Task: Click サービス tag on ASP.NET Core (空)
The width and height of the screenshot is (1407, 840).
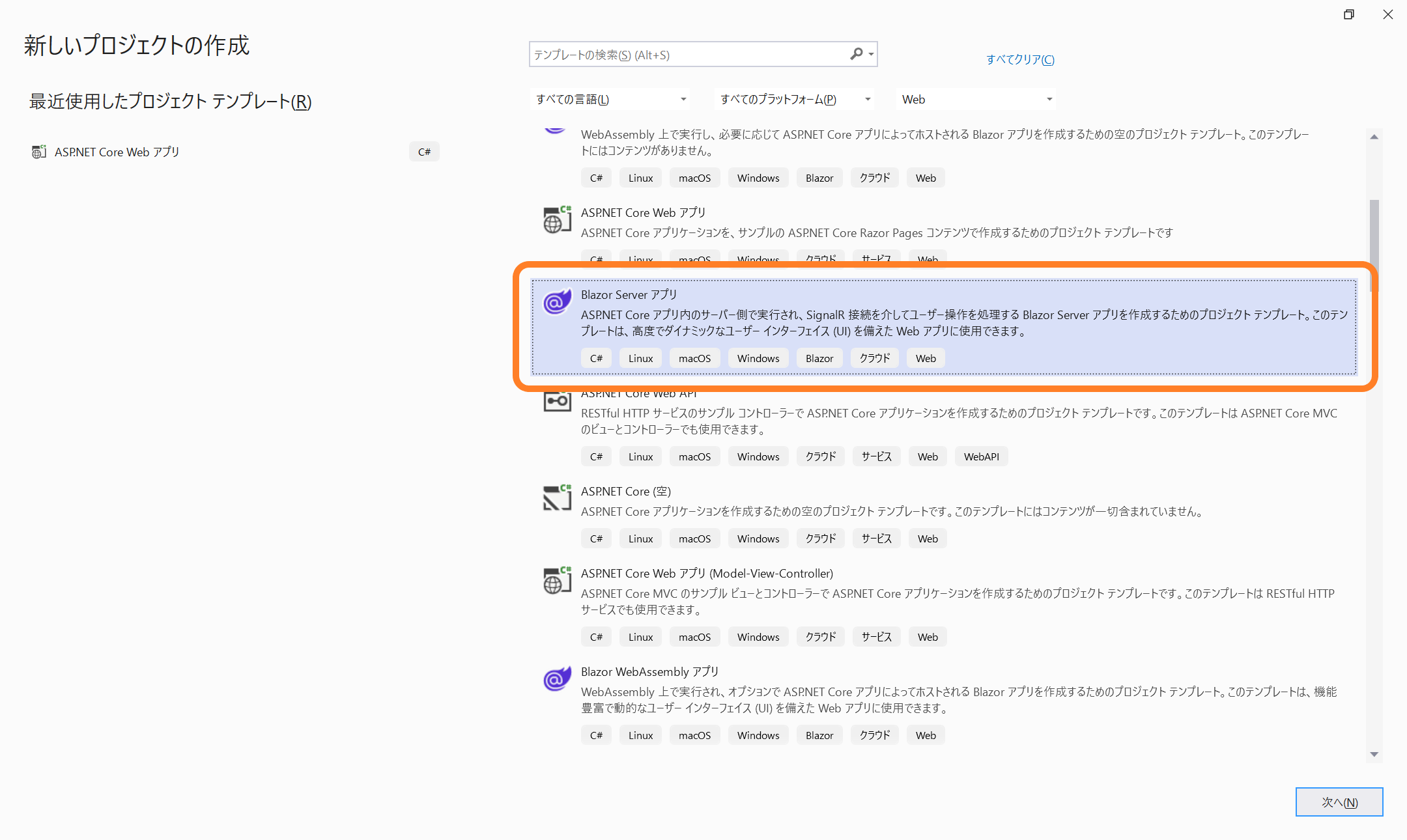Action: (876, 539)
